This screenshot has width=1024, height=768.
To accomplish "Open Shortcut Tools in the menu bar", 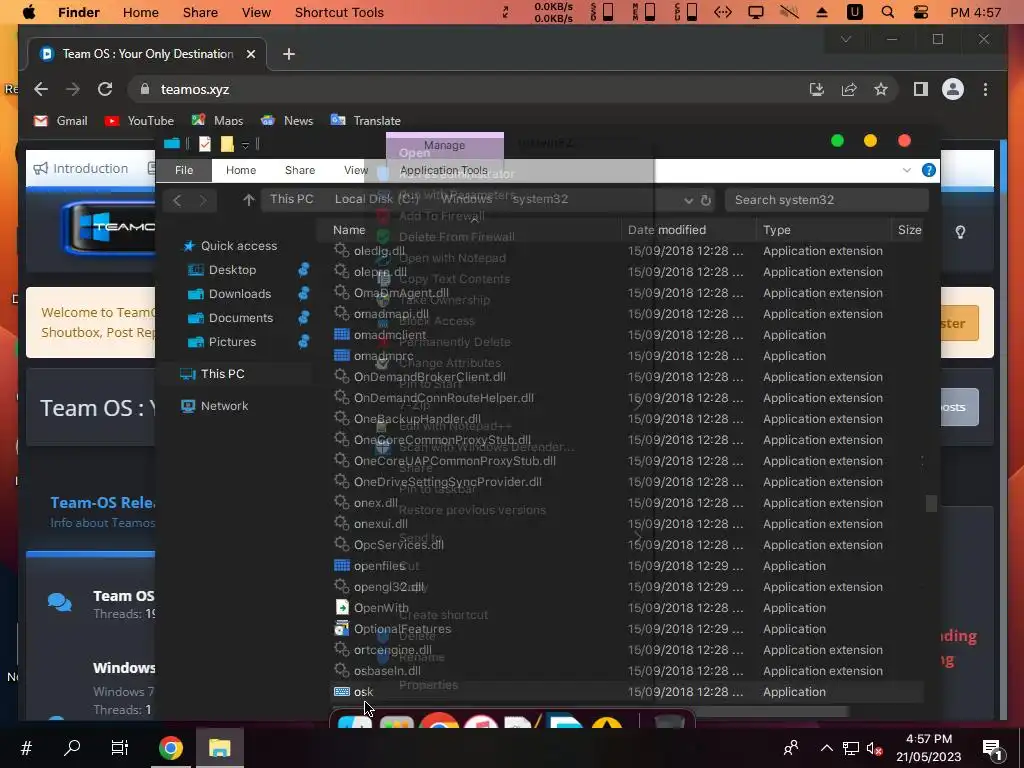I will coord(339,12).
